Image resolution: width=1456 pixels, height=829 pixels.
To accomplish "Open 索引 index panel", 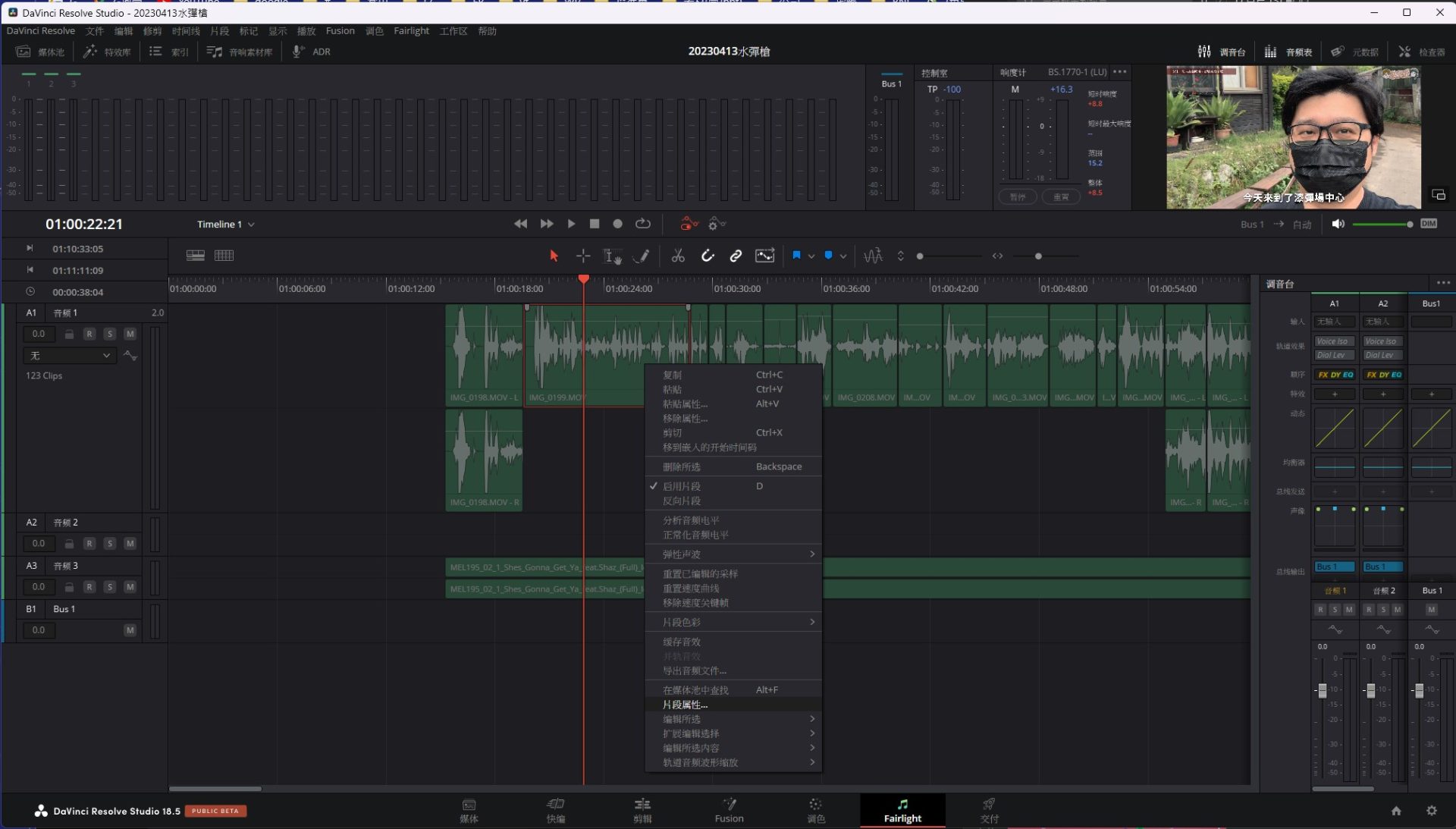I will click(169, 52).
